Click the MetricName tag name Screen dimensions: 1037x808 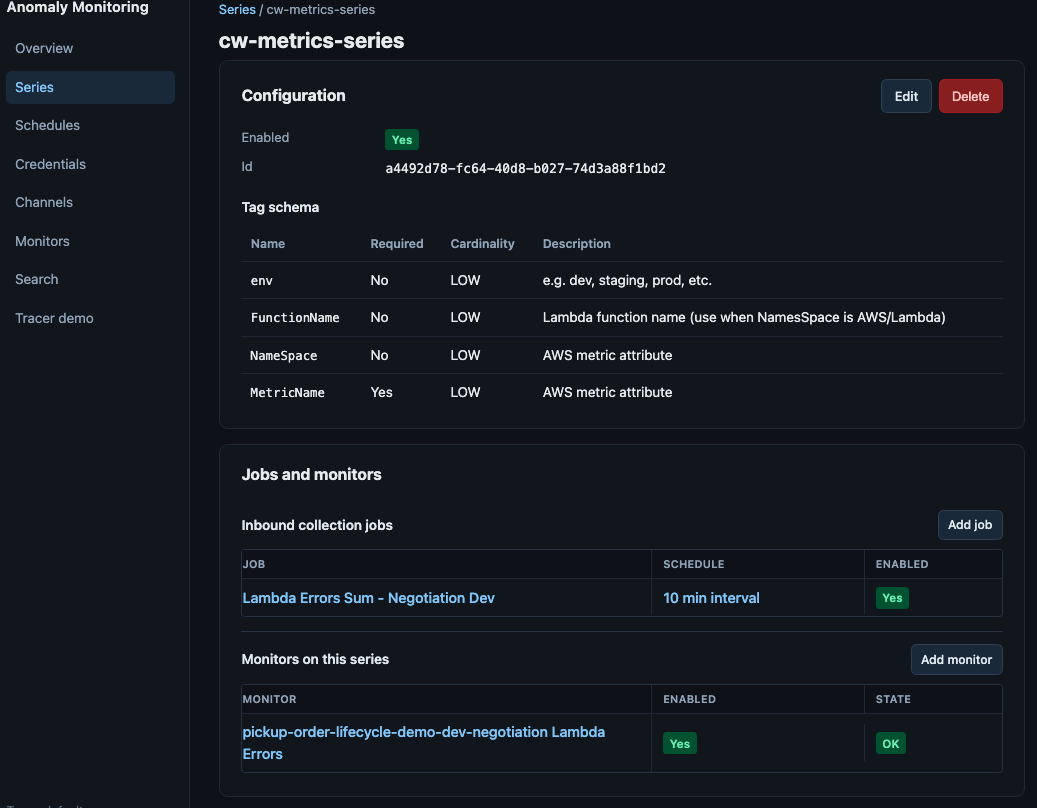point(287,392)
